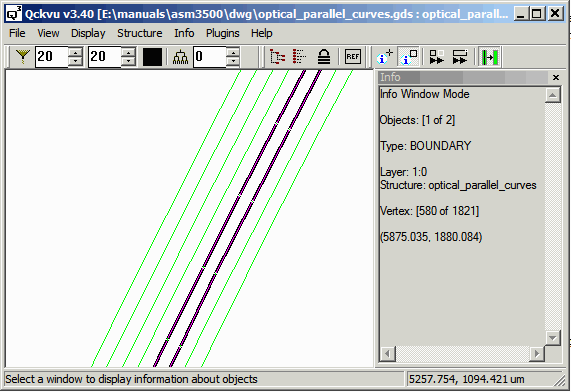
Task: Click the 'Info Window Mode' text
Action: pyautogui.click(x=425, y=94)
